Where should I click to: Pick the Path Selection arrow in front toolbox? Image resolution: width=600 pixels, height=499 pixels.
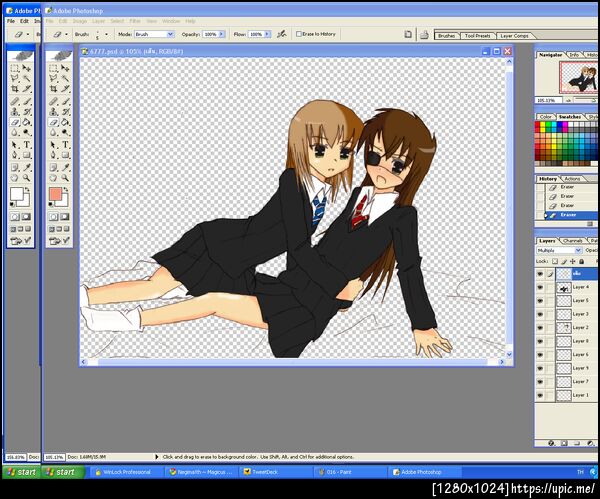pyautogui.click(x=53, y=145)
